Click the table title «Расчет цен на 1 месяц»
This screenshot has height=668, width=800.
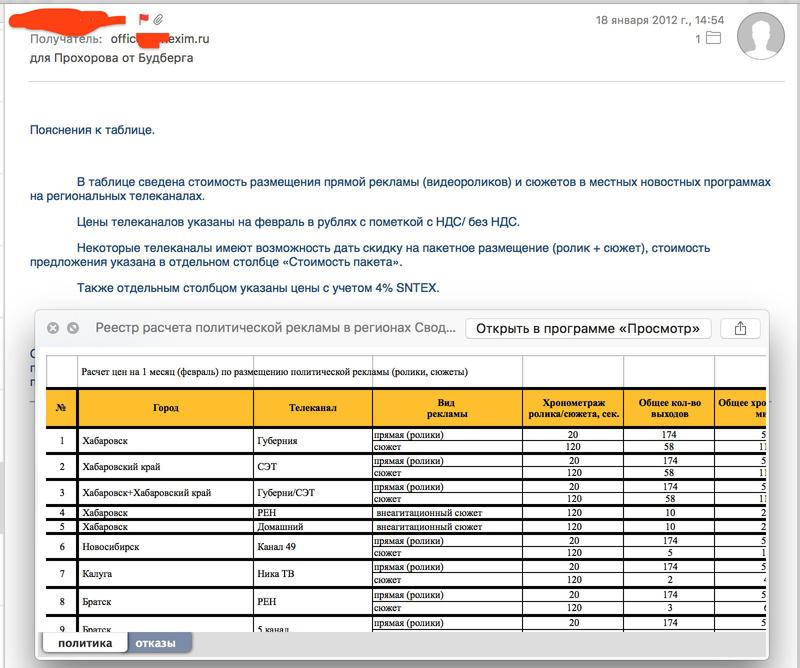pos(274,372)
